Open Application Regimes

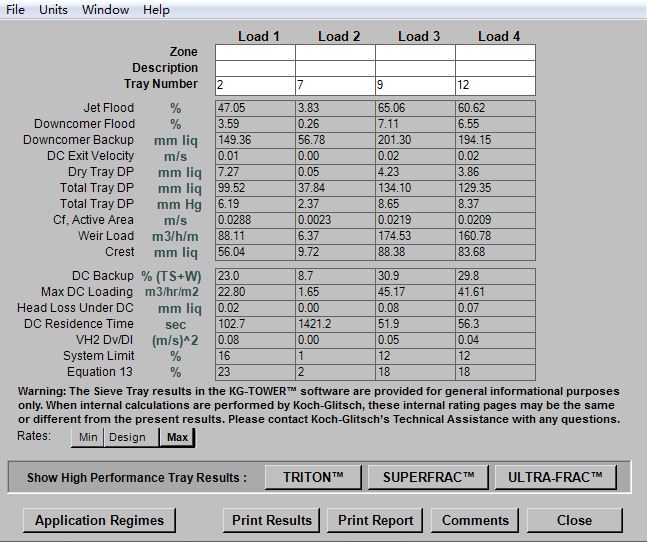99,520
